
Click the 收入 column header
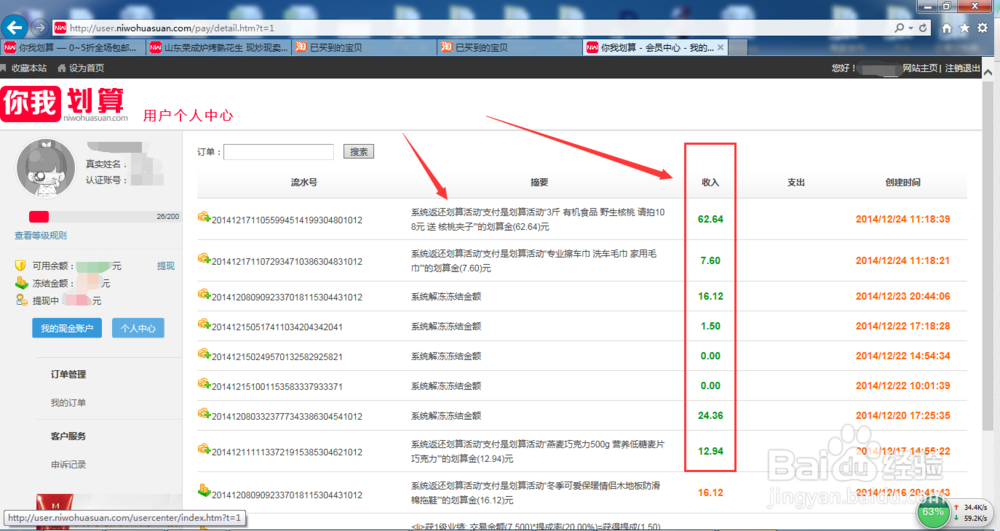click(710, 182)
